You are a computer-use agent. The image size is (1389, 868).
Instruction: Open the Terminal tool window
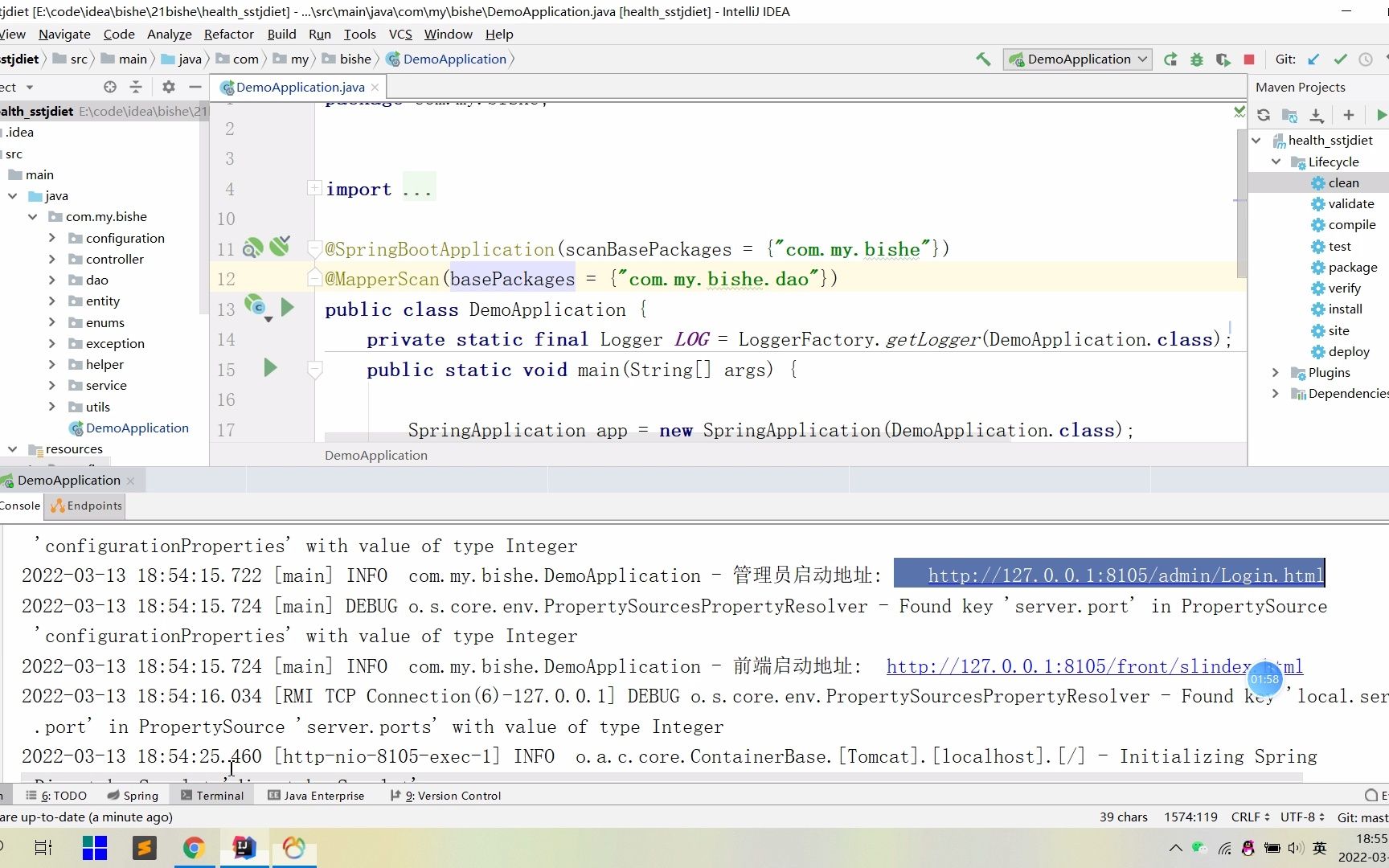pyautogui.click(x=212, y=796)
